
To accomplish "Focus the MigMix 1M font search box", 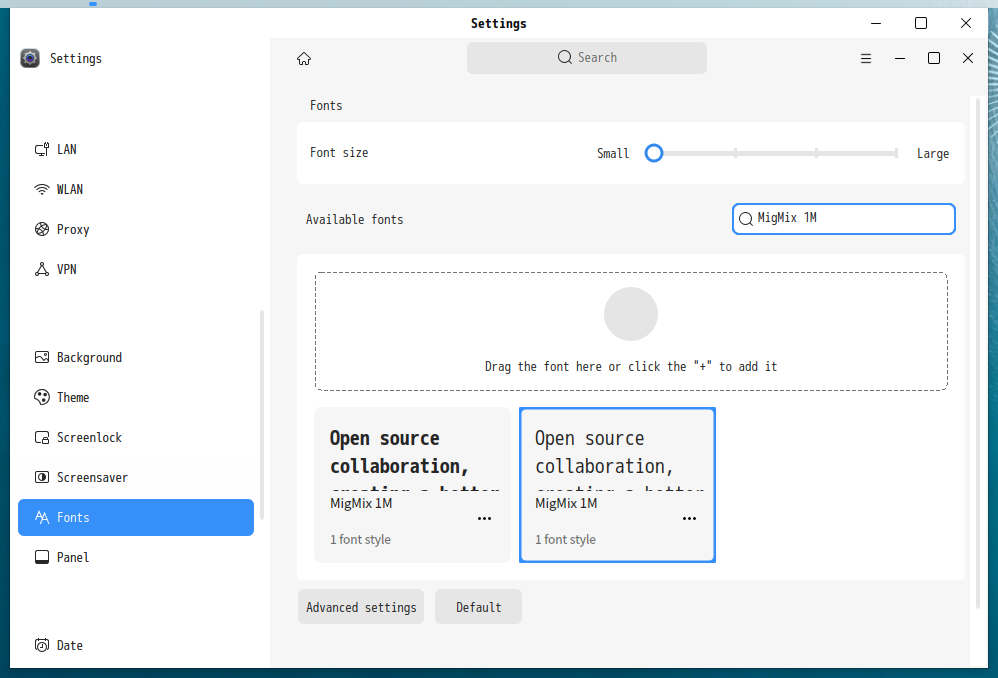I will (x=843, y=219).
